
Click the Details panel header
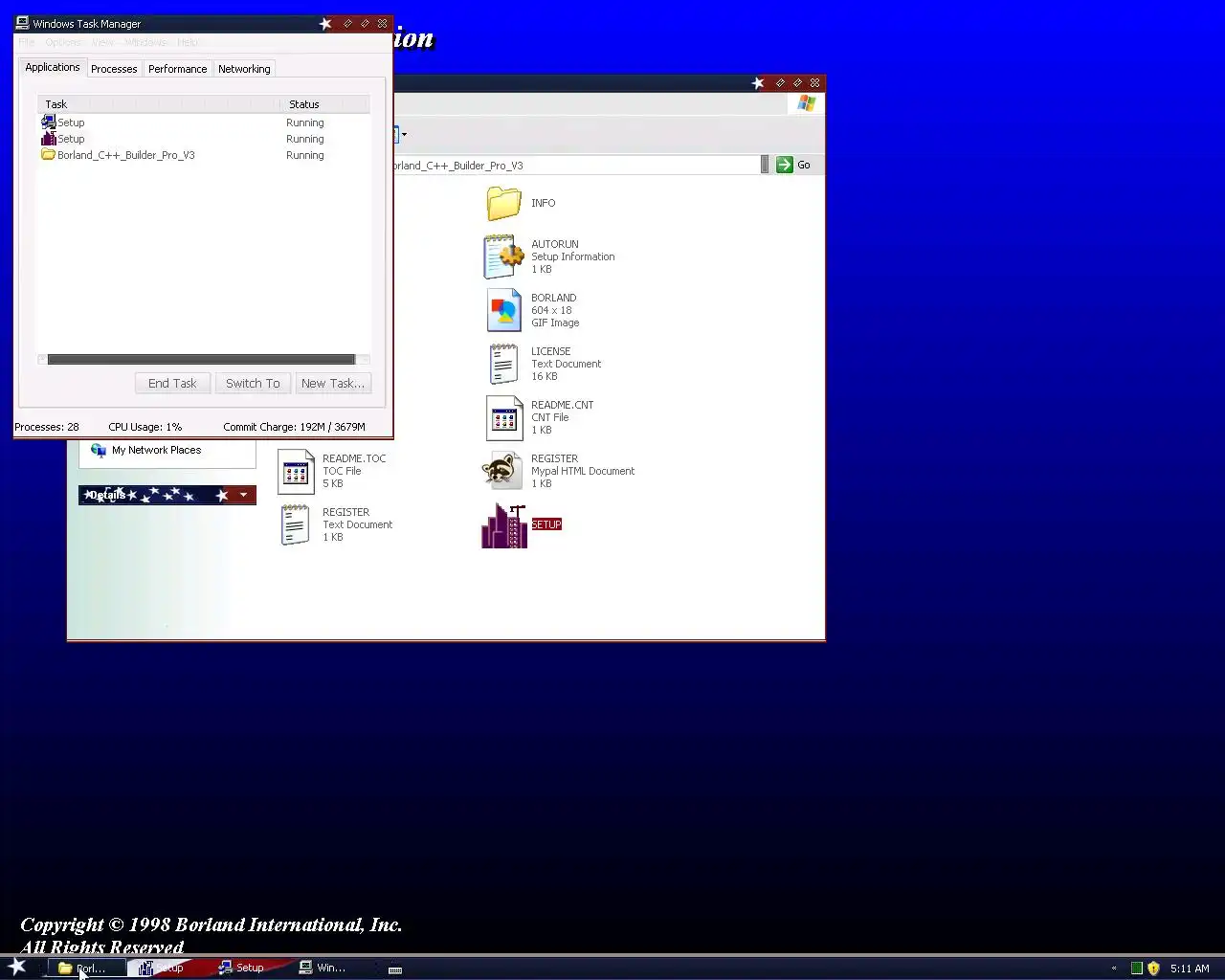(167, 495)
